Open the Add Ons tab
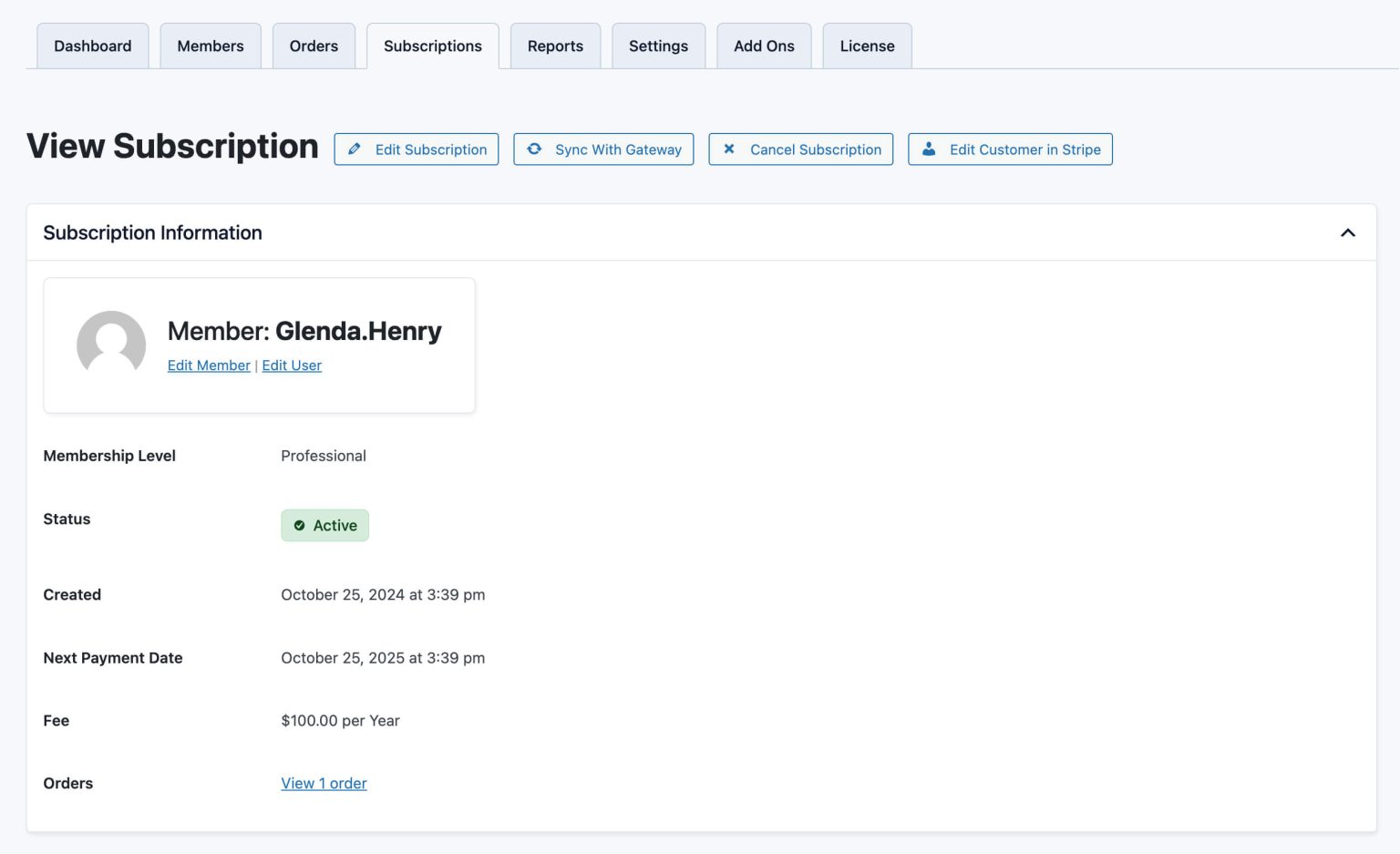Viewport: 1400px width, 854px height. (x=764, y=46)
